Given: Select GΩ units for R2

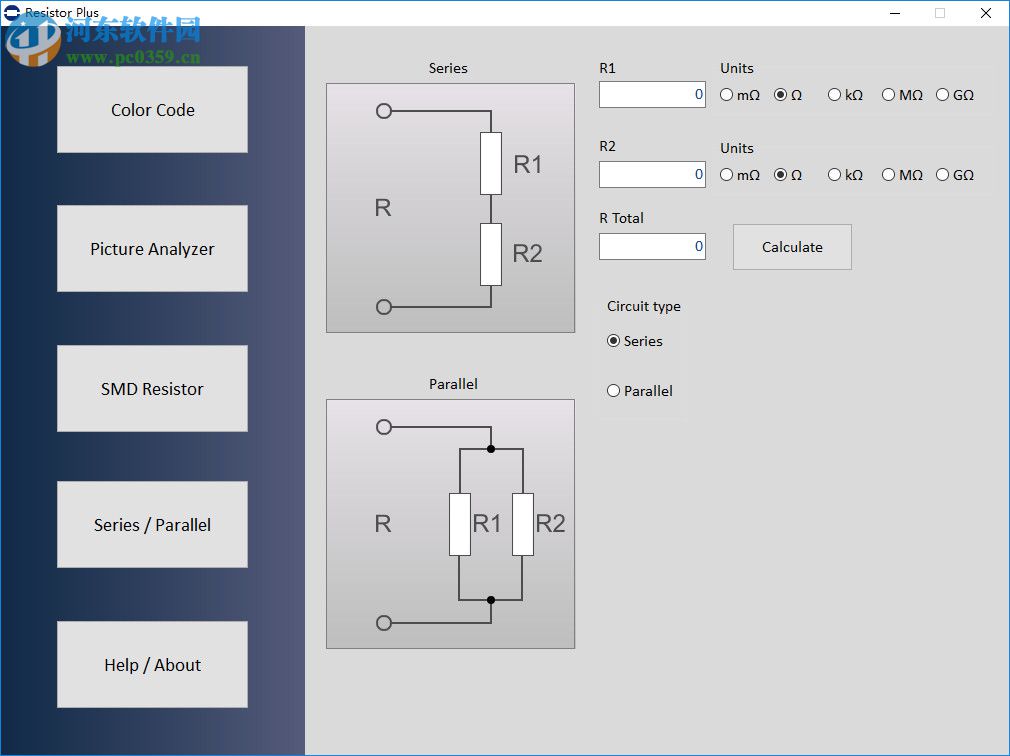Looking at the screenshot, I should [x=941, y=175].
